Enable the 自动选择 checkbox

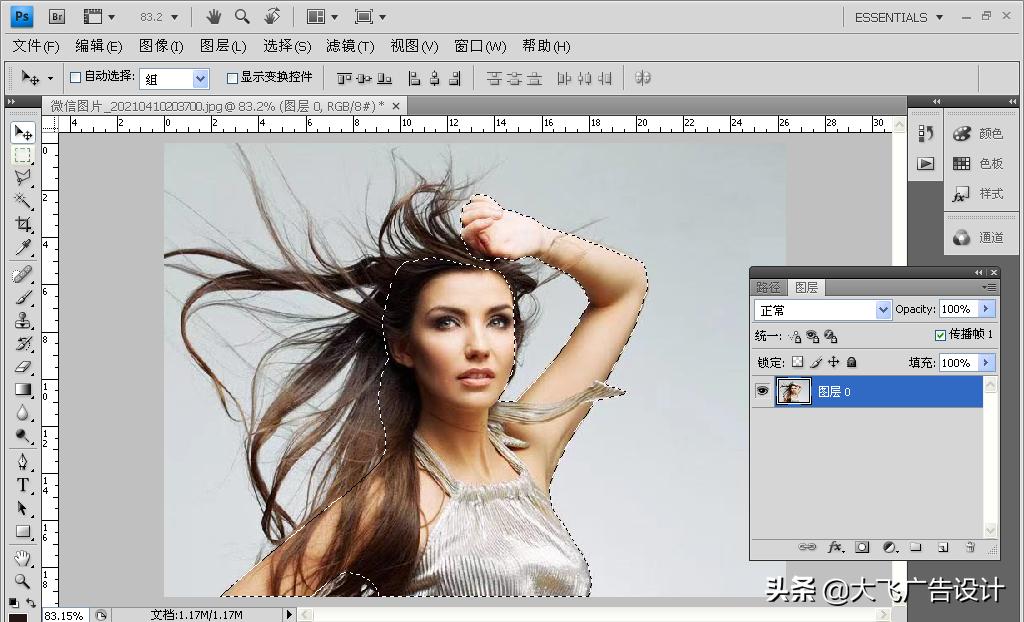[x=75, y=77]
